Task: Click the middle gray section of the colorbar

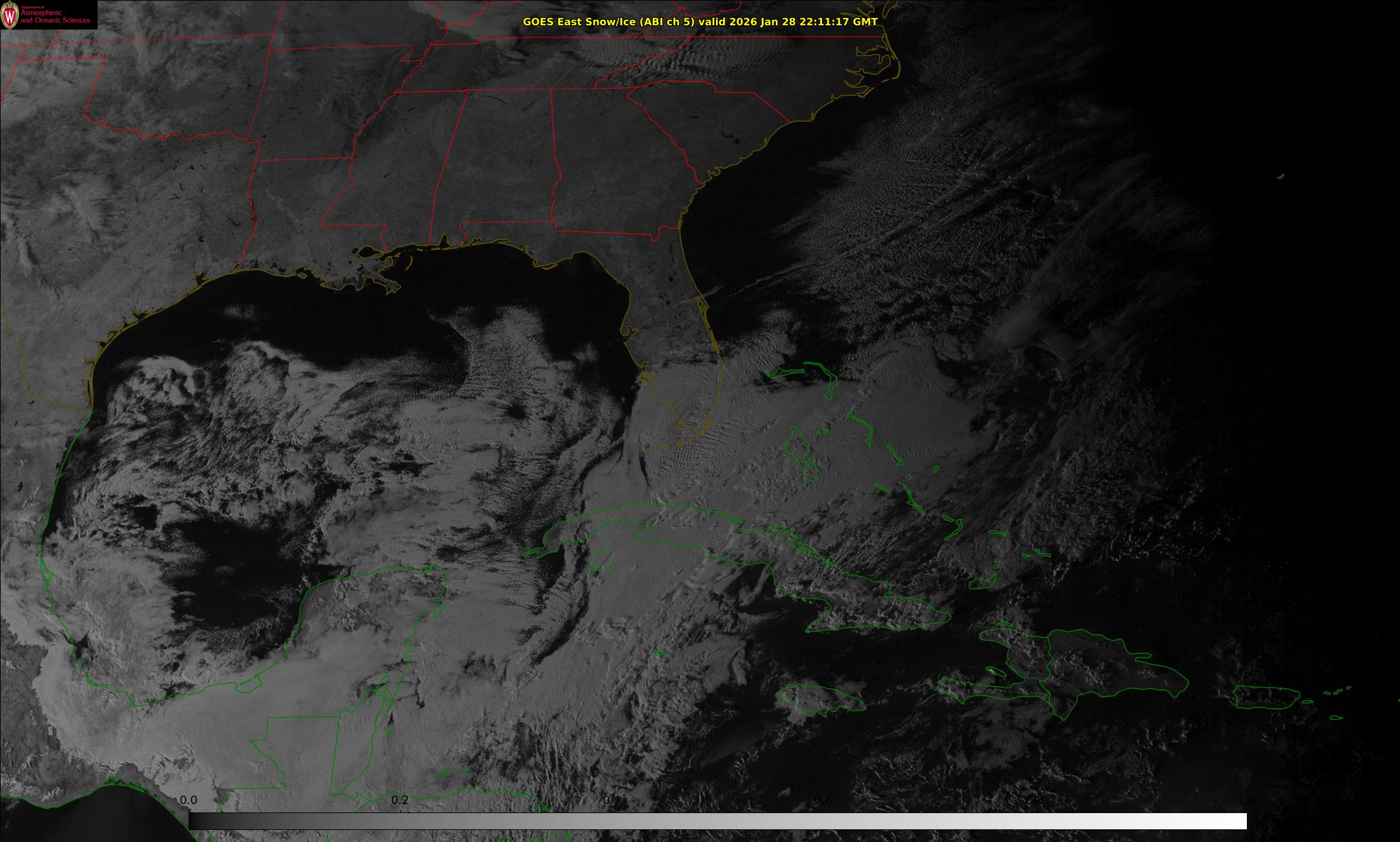Action: (x=717, y=821)
